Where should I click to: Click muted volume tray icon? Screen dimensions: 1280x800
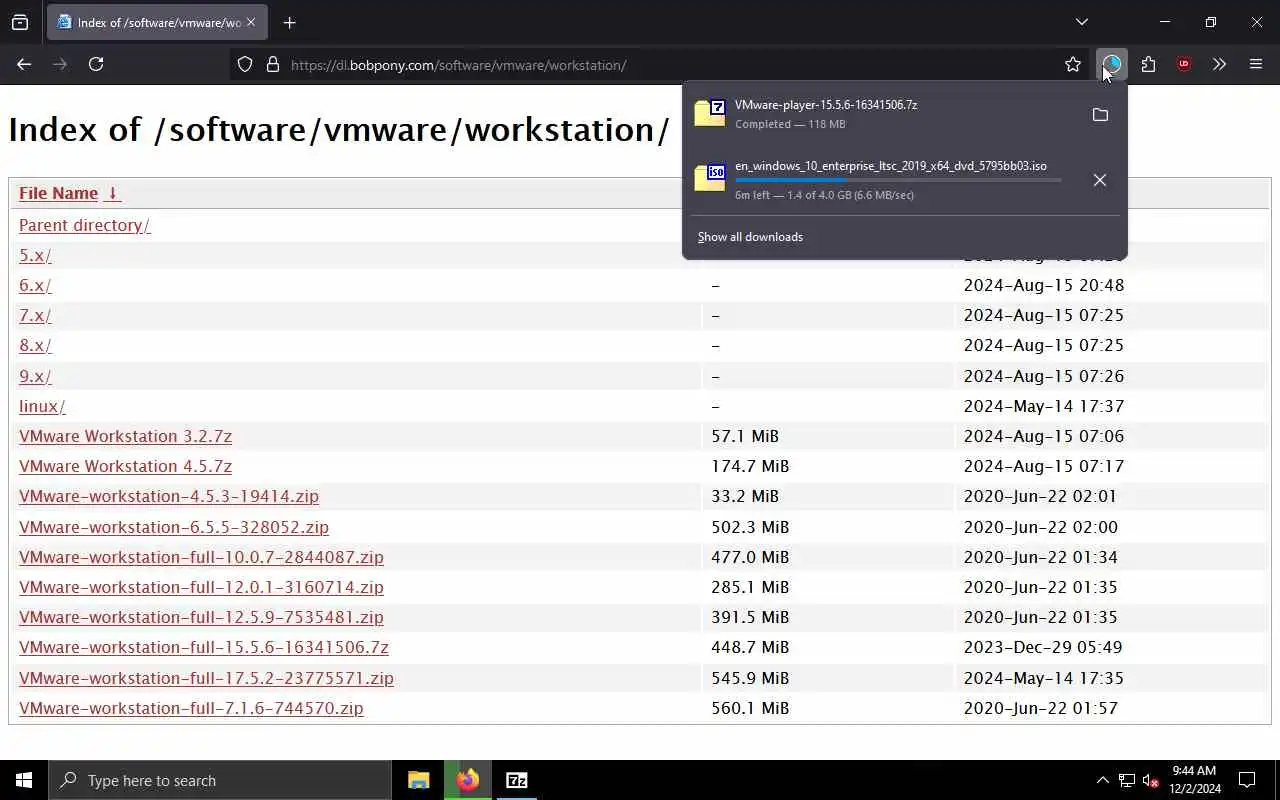click(x=1150, y=780)
